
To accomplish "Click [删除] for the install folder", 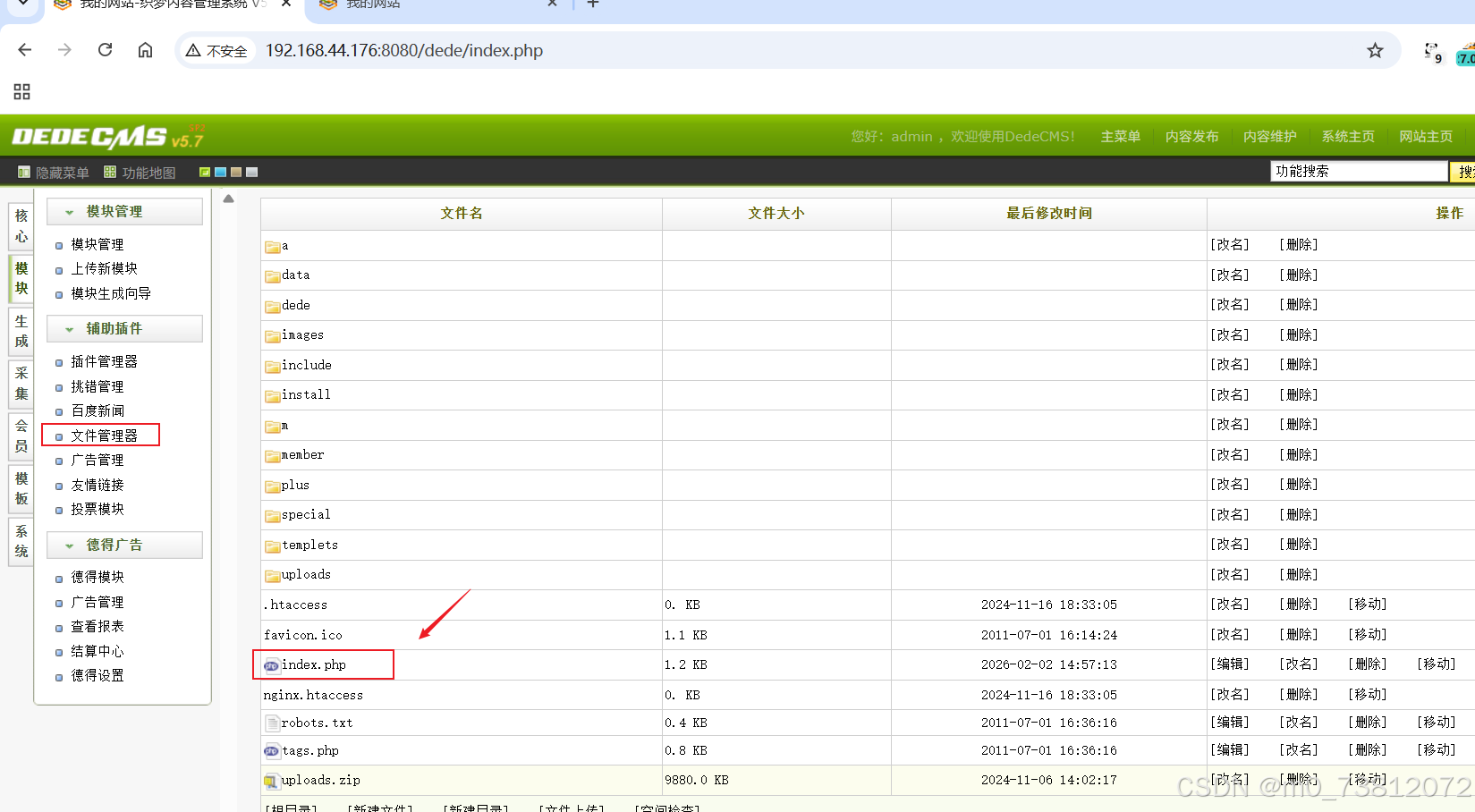I will coord(1298,394).
